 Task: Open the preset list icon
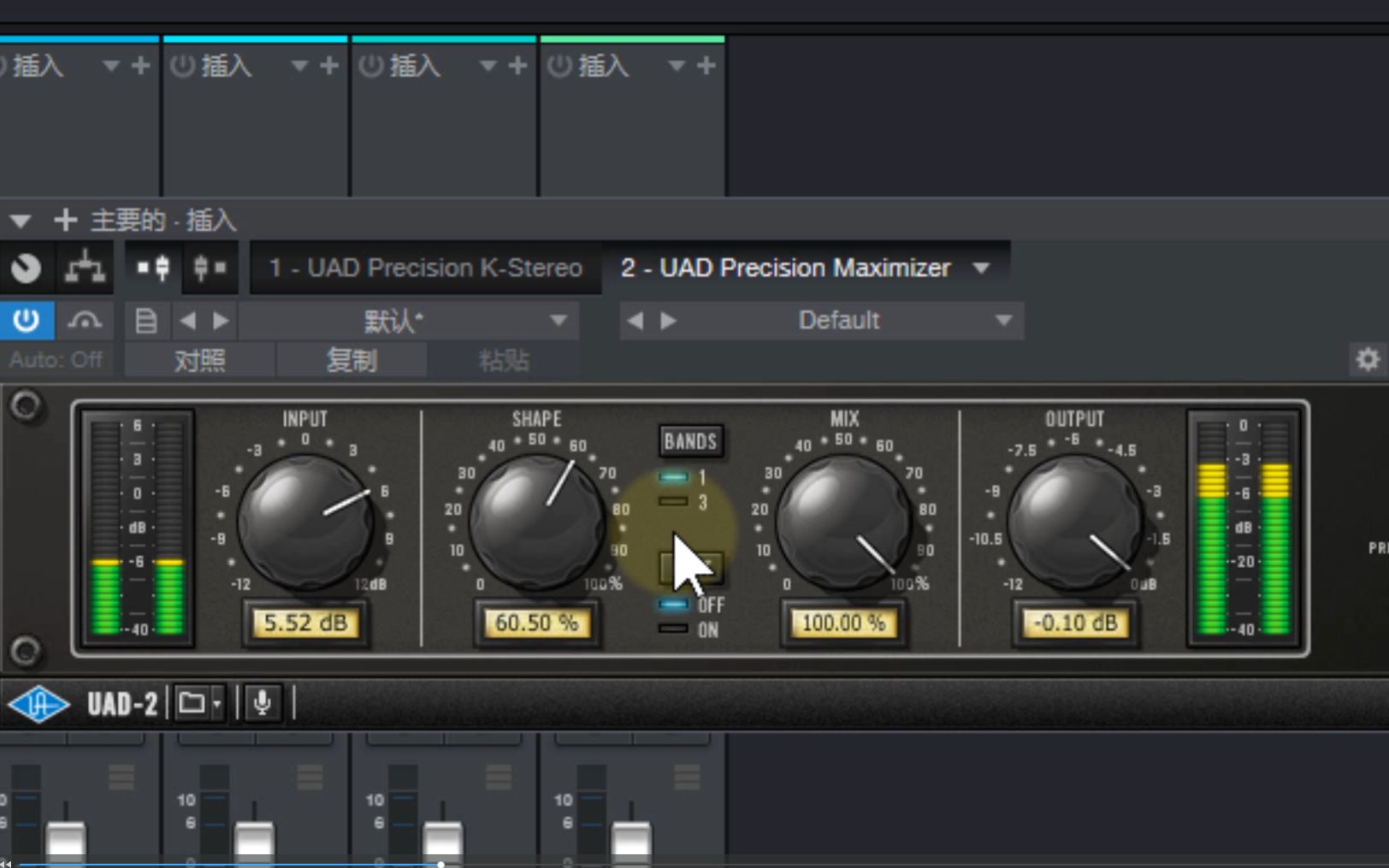point(146,321)
